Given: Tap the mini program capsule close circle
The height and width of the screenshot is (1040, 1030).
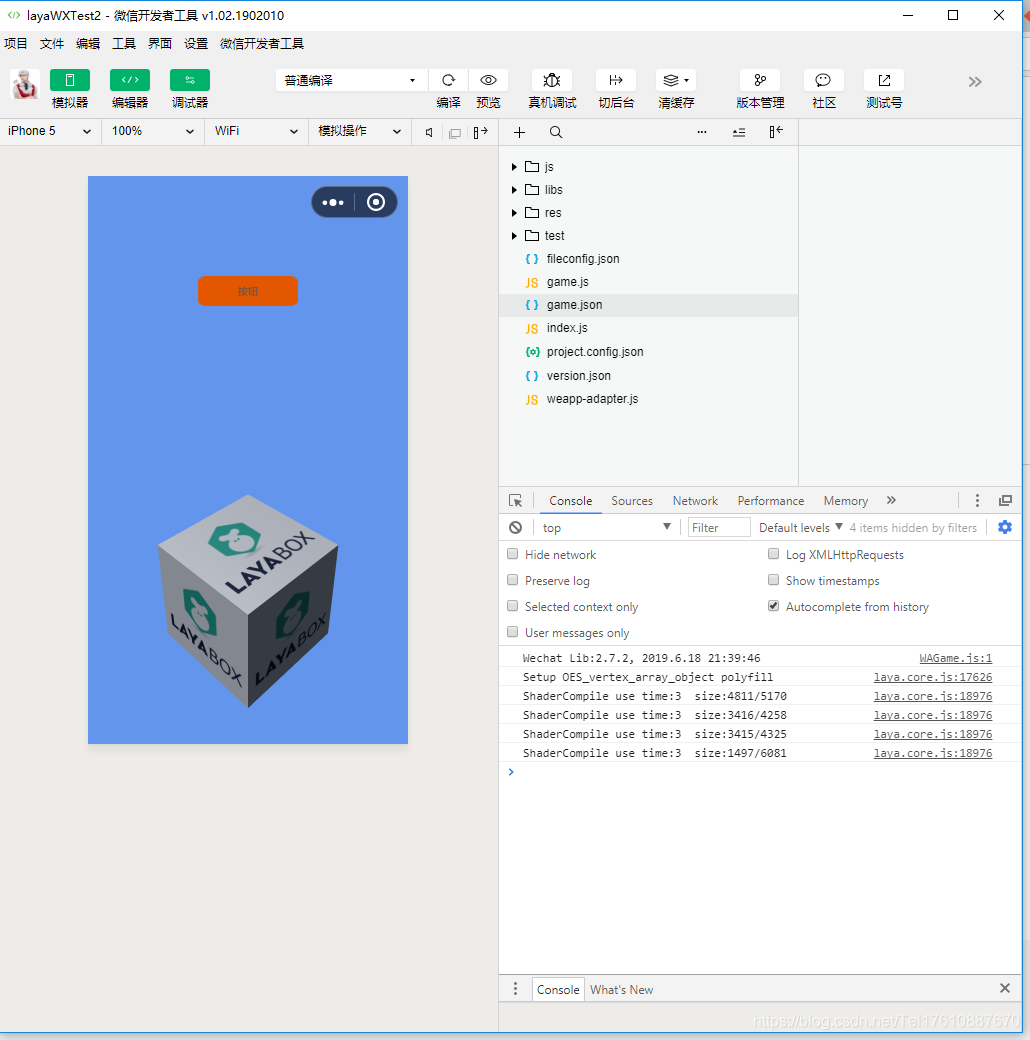Looking at the screenshot, I should [376, 202].
